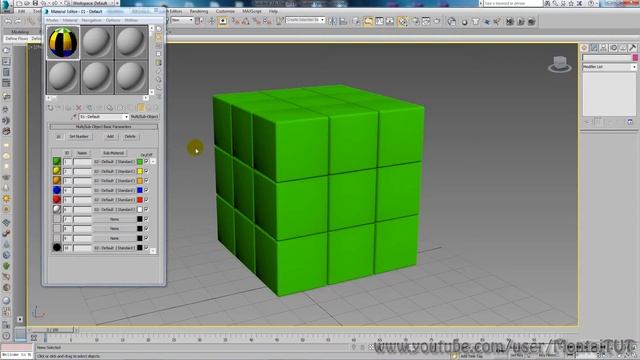Image resolution: width=640 pixels, height=360 pixels.
Task: Click the blue color swatch in row 4
Action: tap(140, 190)
